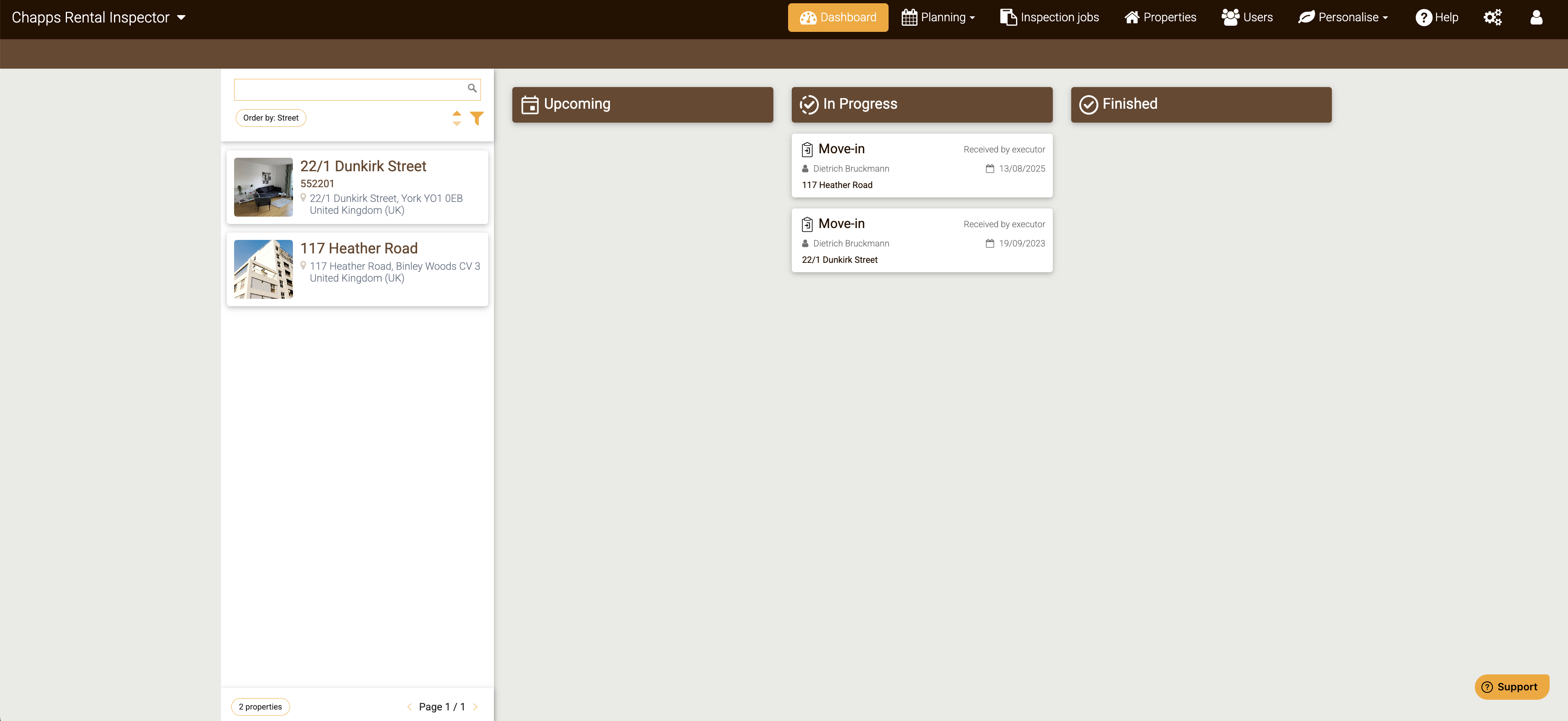Click the calendar icon beside 19/09/2023

[990, 244]
